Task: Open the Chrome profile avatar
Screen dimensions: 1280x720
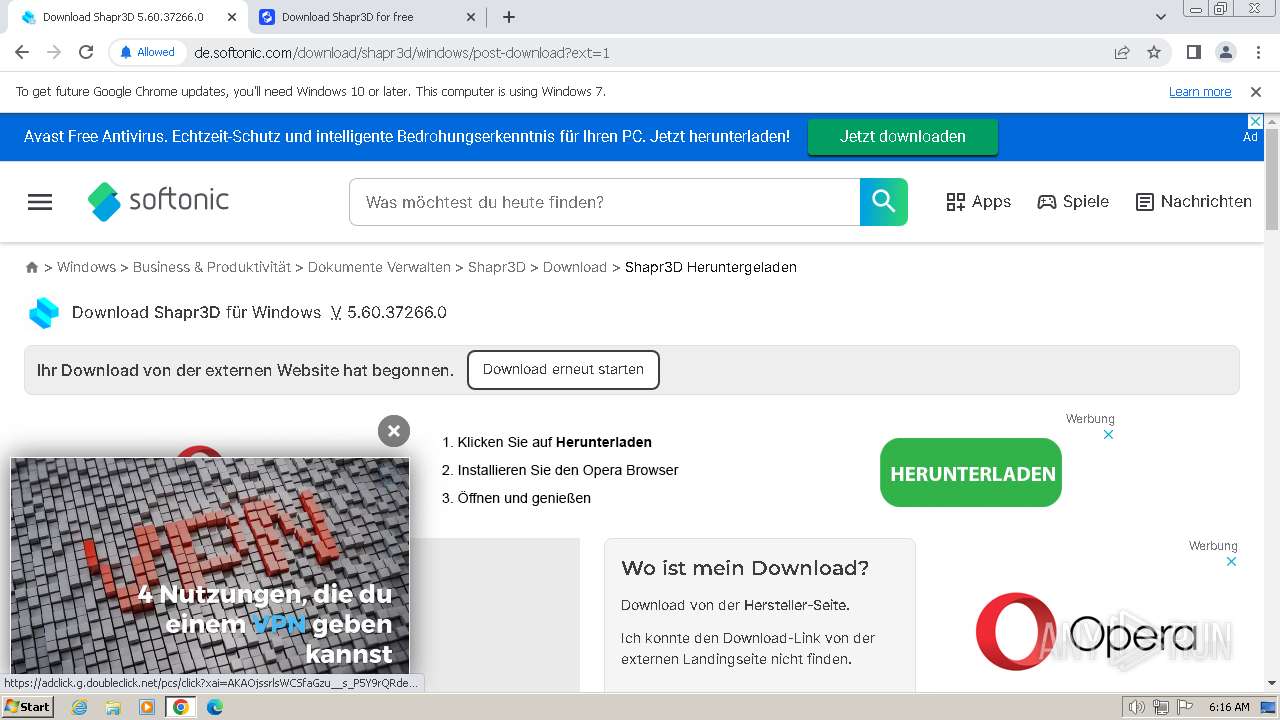Action: click(1225, 52)
